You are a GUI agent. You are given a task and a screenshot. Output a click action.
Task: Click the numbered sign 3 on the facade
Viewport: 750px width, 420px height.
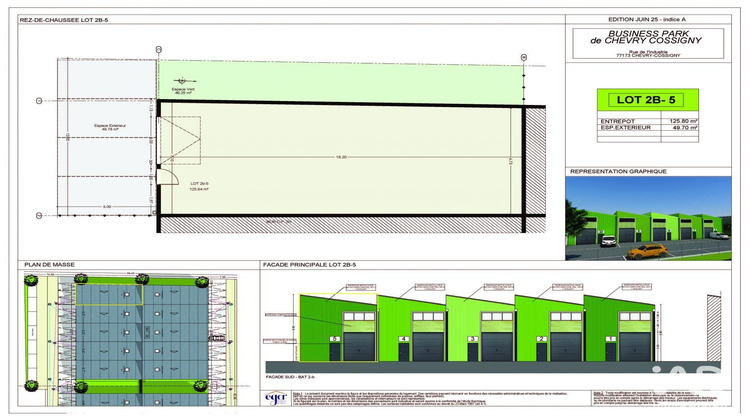click(471, 339)
